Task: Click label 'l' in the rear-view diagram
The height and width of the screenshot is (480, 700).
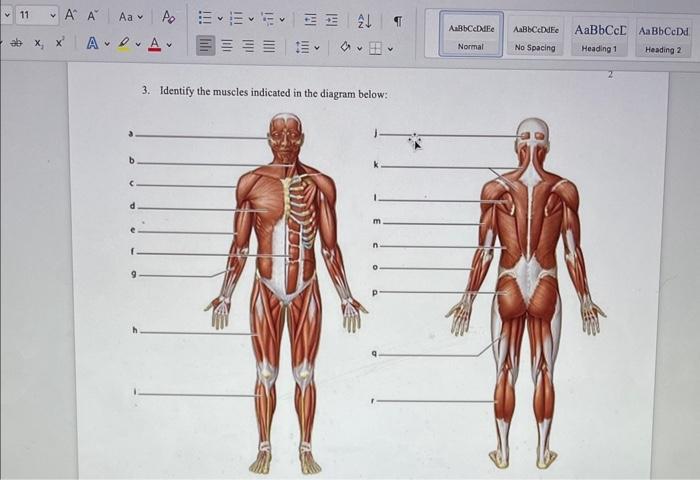Action: click(375, 197)
